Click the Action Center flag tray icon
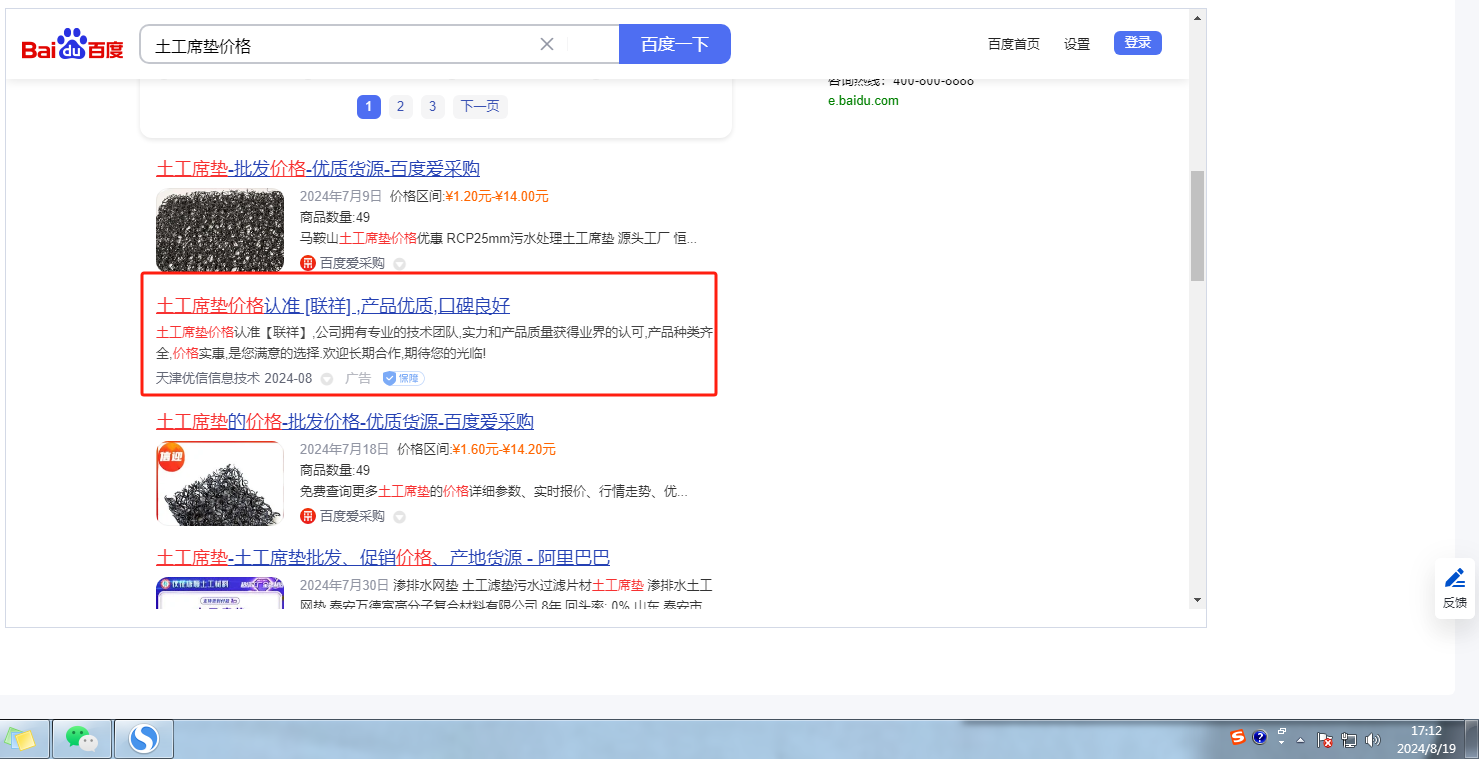1479x759 pixels. (x=1325, y=741)
